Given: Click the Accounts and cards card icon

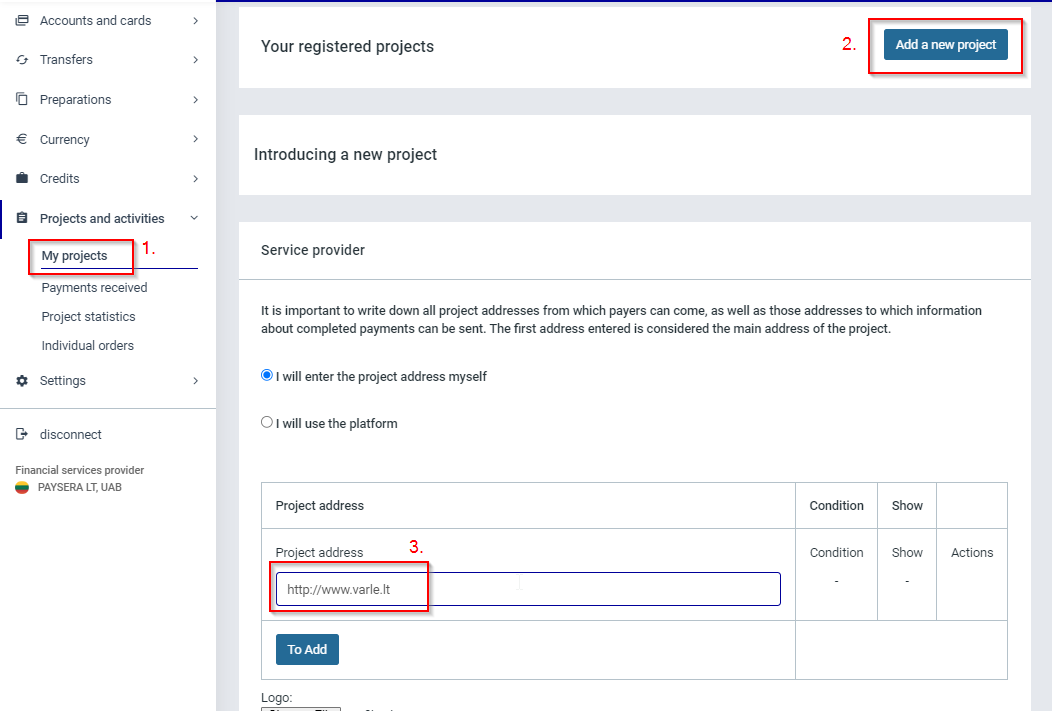Looking at the screenshot, I should [x=22, y=20].
